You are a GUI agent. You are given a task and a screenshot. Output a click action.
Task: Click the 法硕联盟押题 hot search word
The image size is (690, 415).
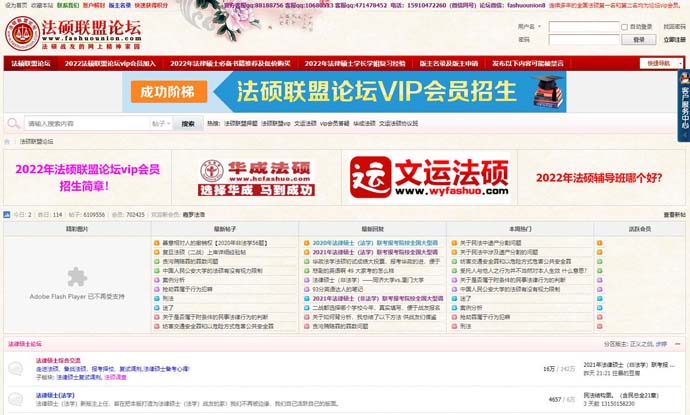[x=241, y=124]
